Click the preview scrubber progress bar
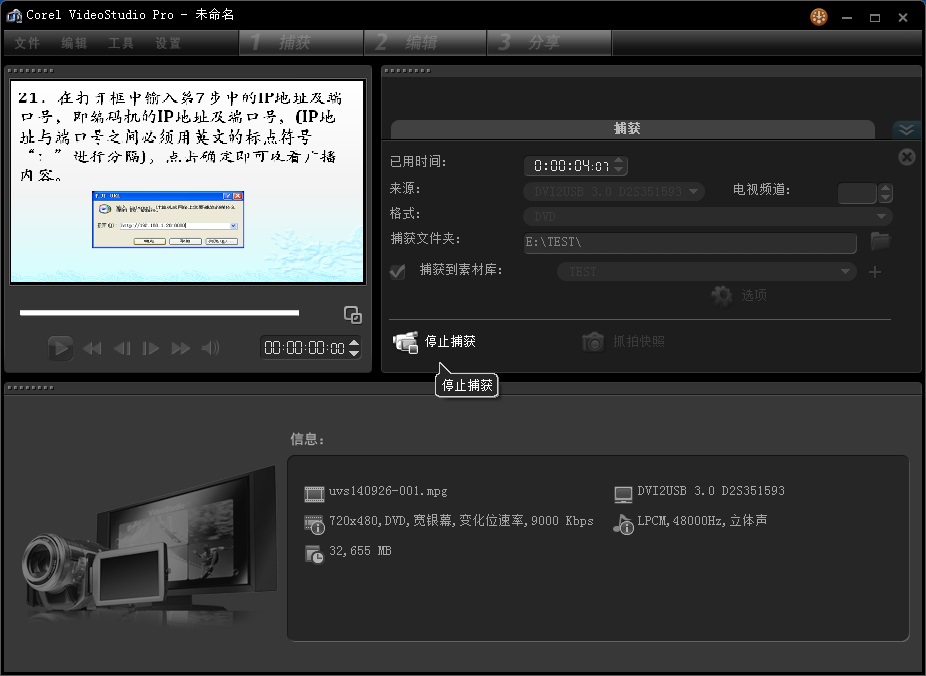Image resolution: width=926 pixels, height=676 pixels. (159, 313)
